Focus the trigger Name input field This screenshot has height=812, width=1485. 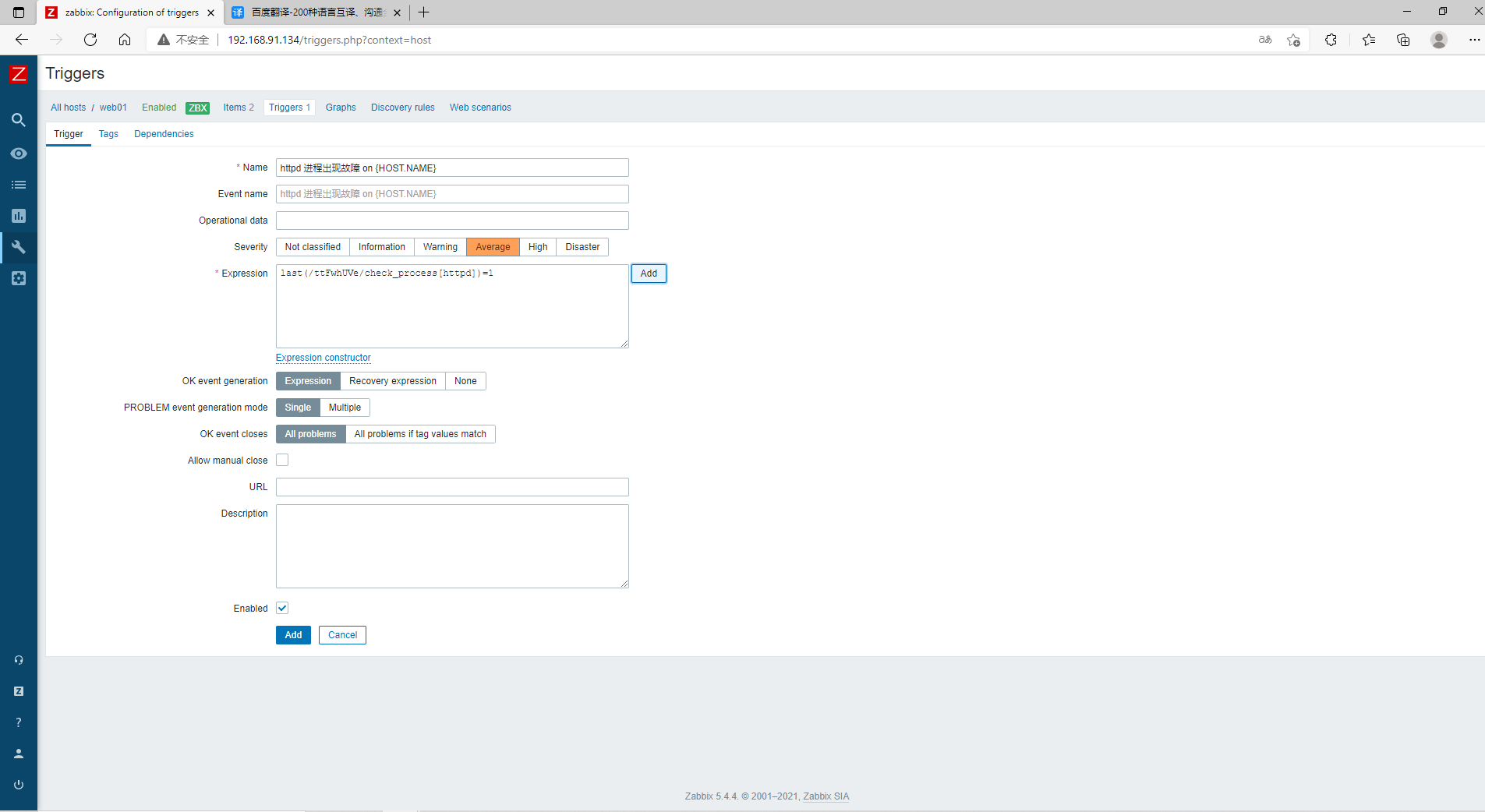coord(452,168)
